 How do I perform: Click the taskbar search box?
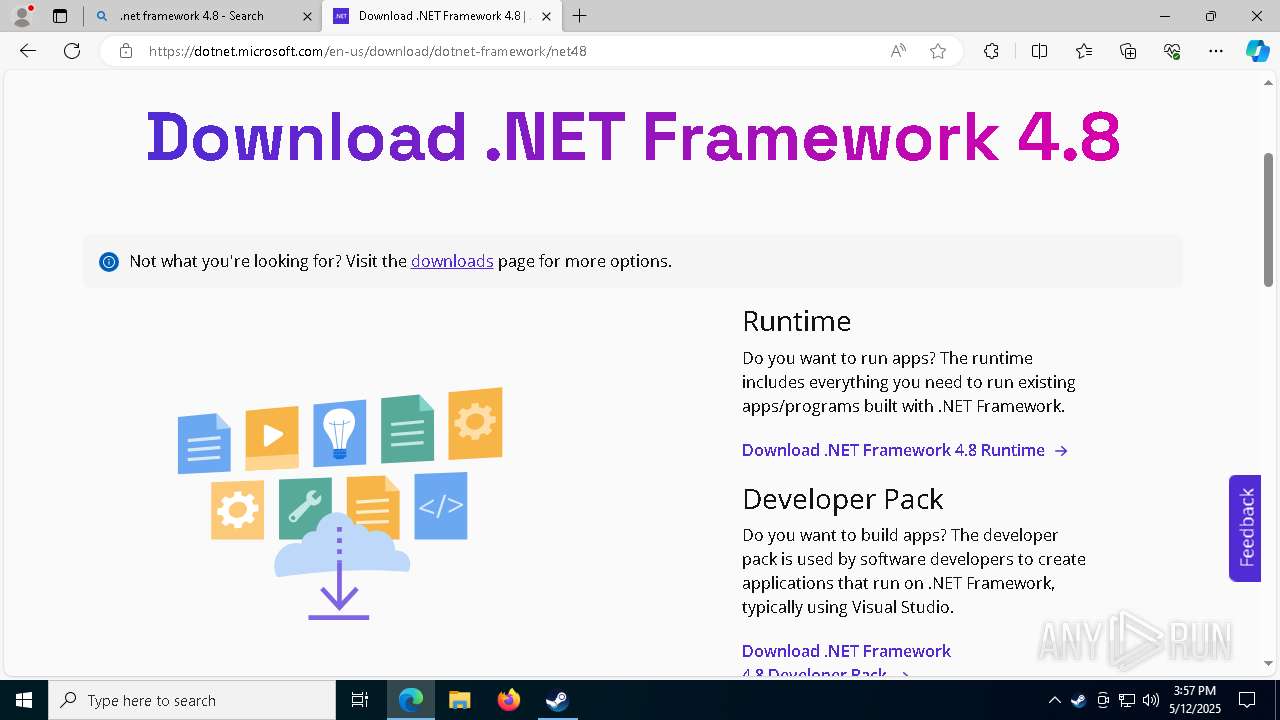[x=192, y=700]
